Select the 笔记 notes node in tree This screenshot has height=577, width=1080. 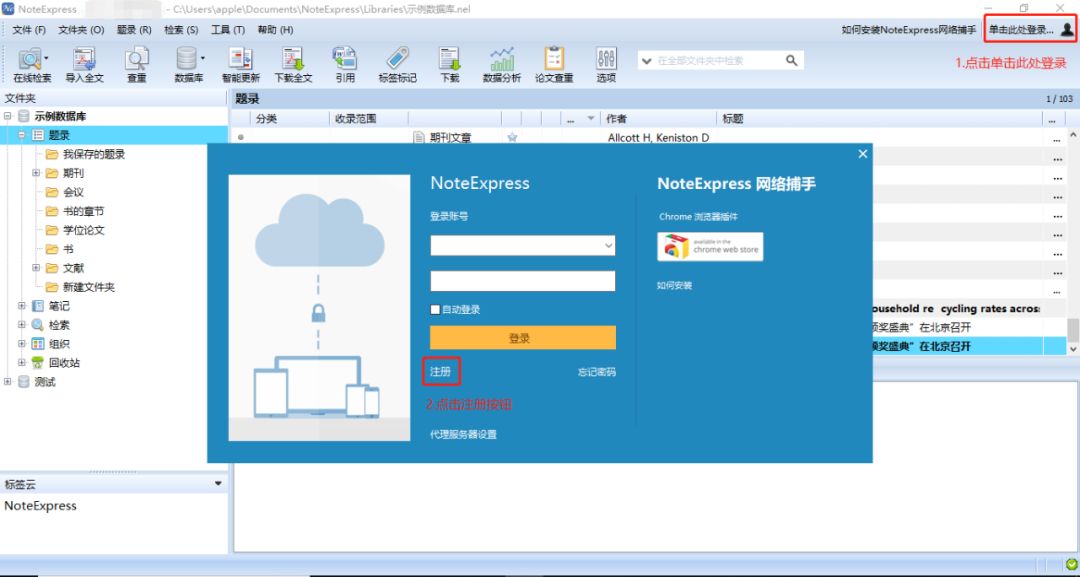point(59,306)
